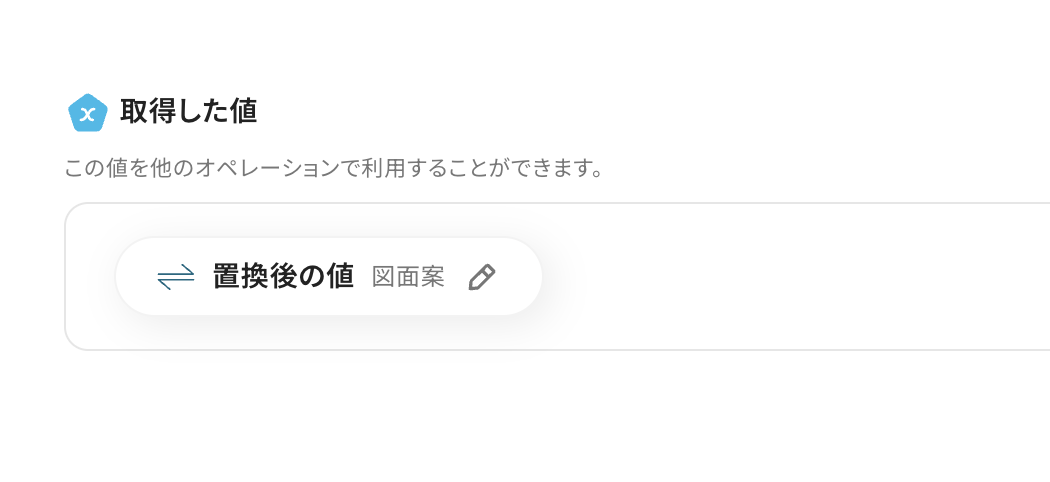Open the rename pencil for 置換後の値
This screenshot has width=1050, height=482.
click(481, 277)
